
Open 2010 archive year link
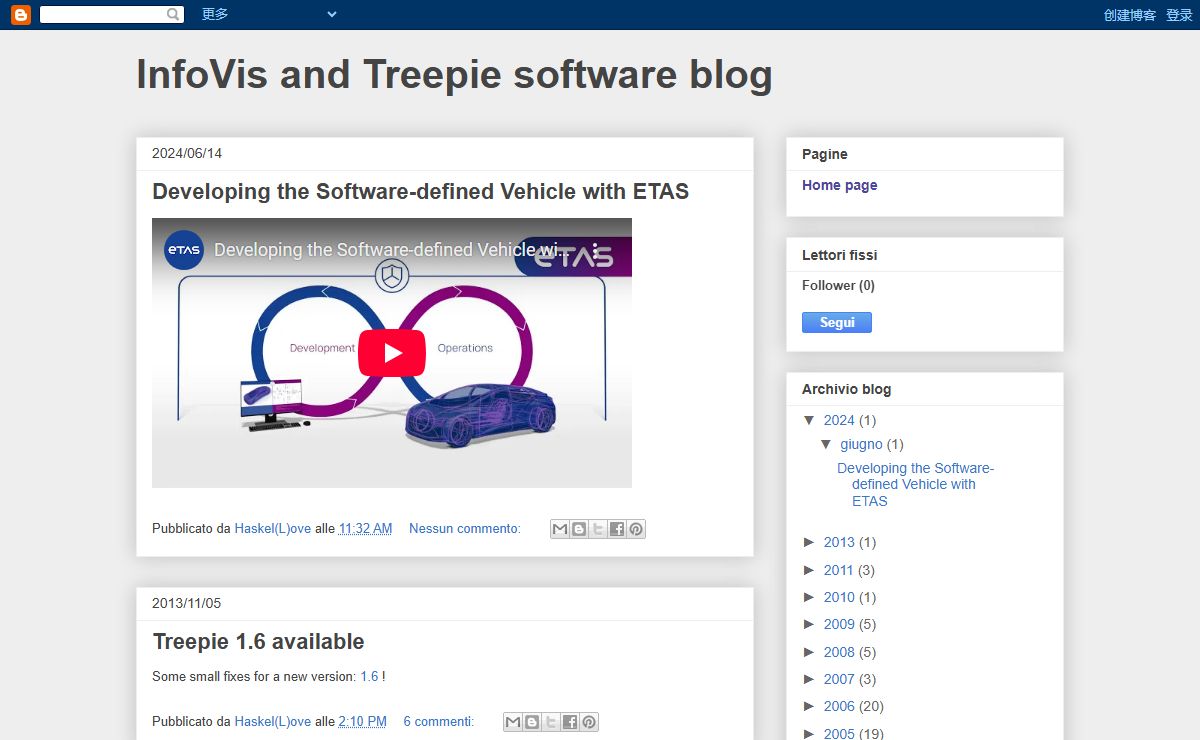[839, 597]
